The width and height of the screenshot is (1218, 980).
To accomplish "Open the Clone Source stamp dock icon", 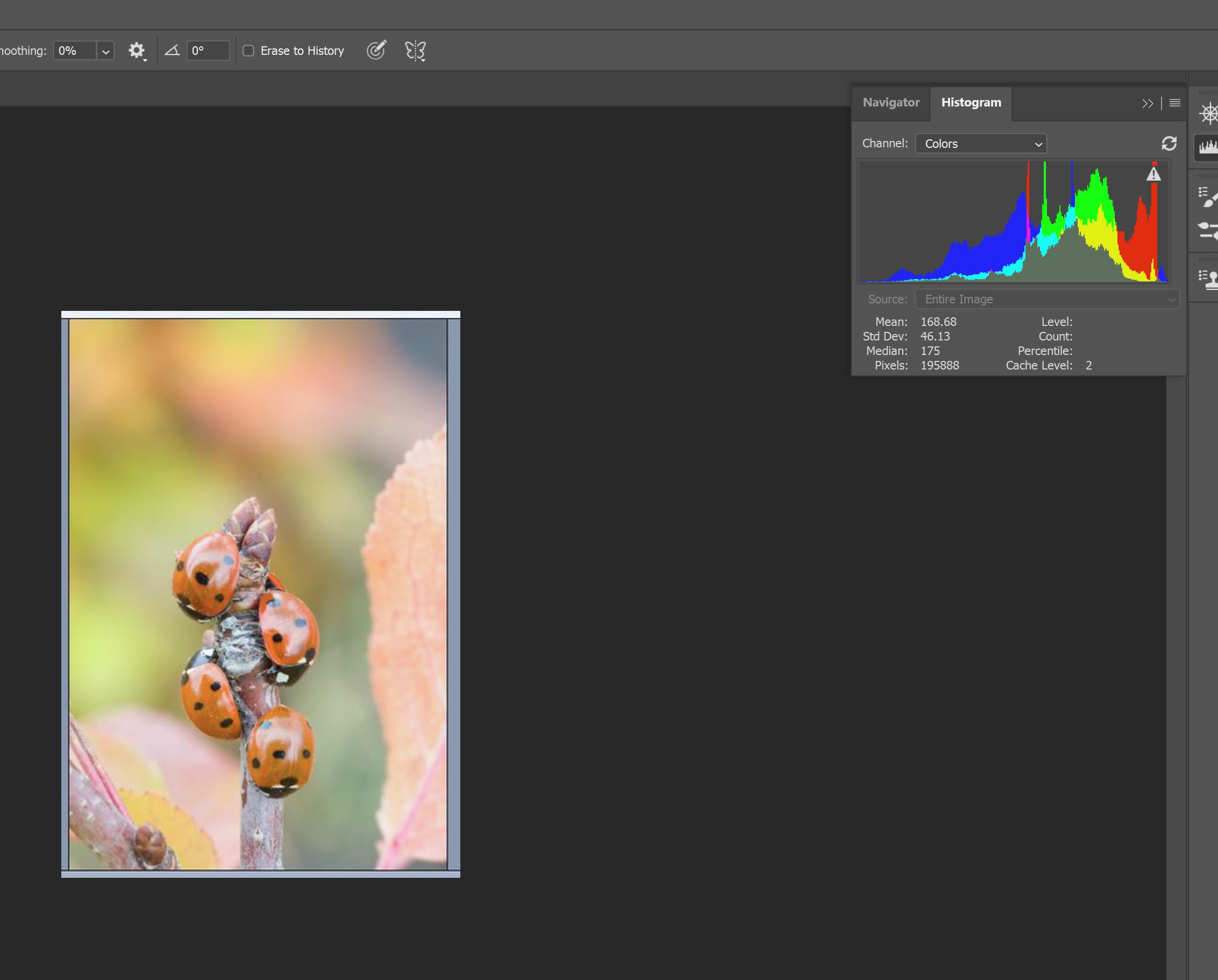I will [x=1208, y=279].
